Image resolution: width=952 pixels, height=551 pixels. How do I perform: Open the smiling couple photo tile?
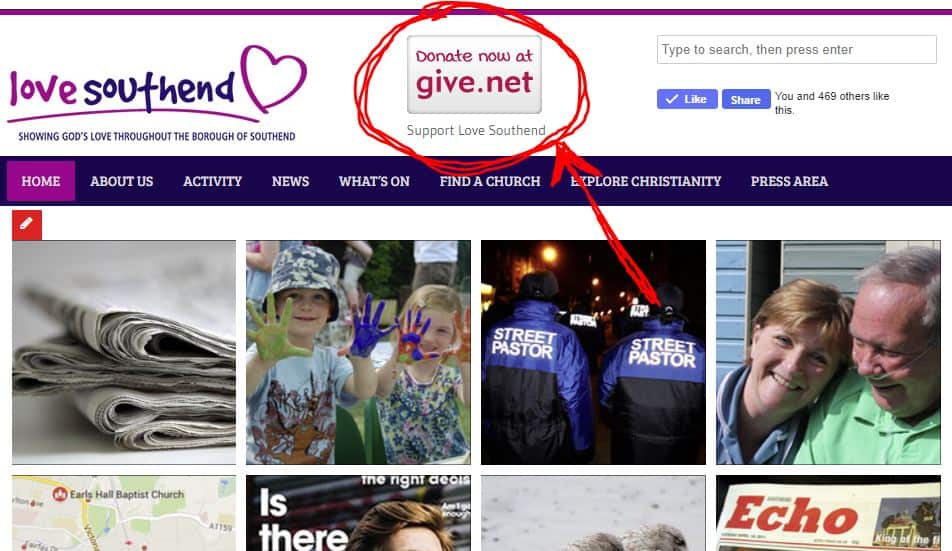pyautogui.click(x=828, y=352)
